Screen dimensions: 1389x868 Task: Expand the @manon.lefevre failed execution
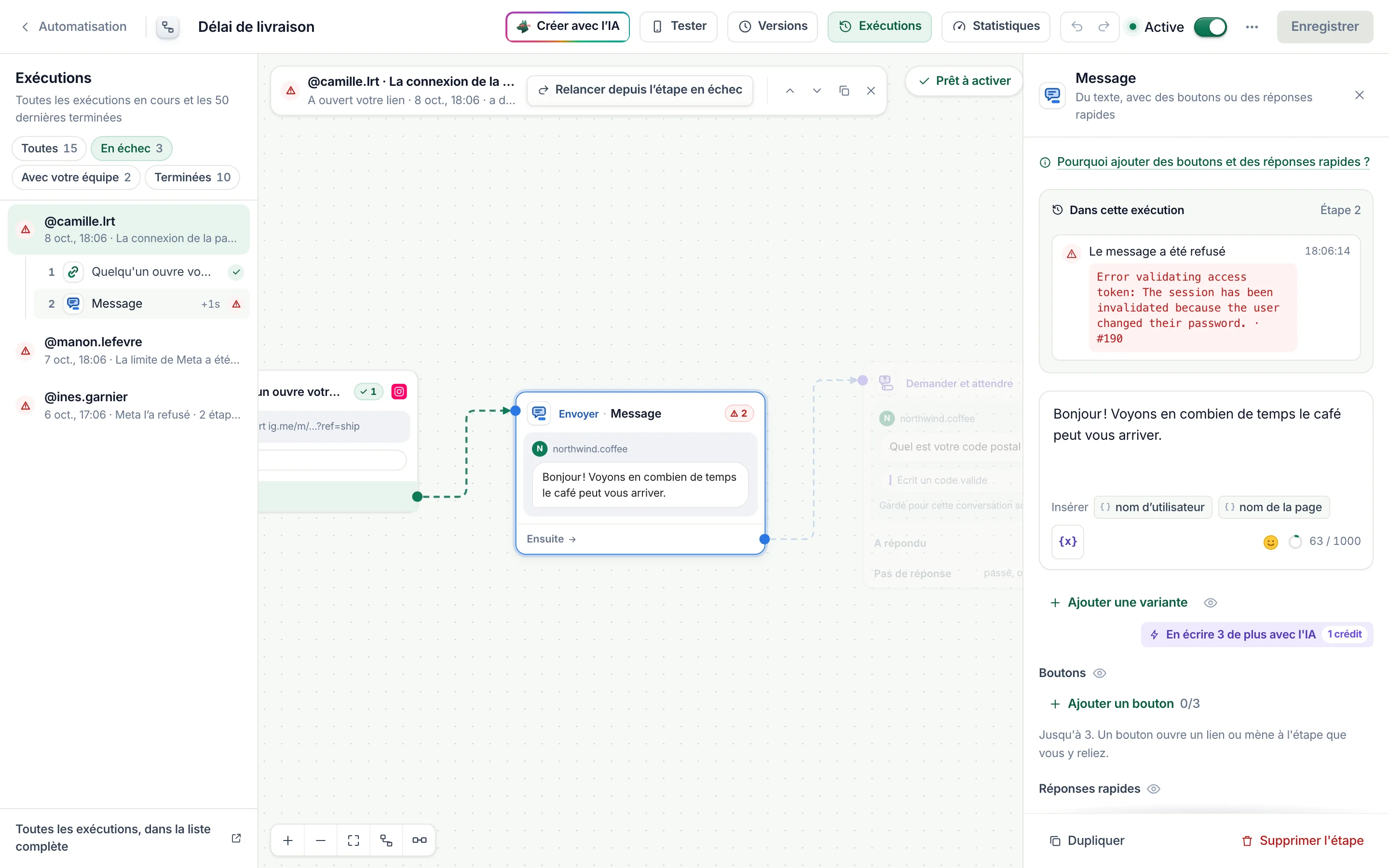[x=129, y=350]
